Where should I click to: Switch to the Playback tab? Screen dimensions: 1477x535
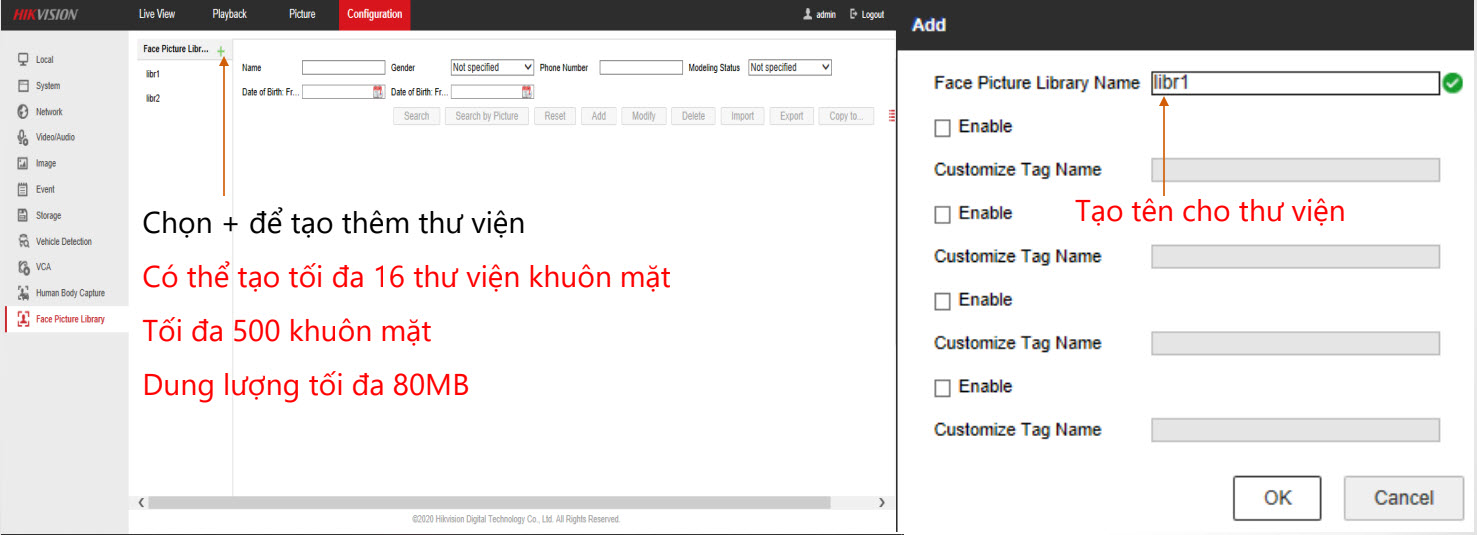point(229,14)
